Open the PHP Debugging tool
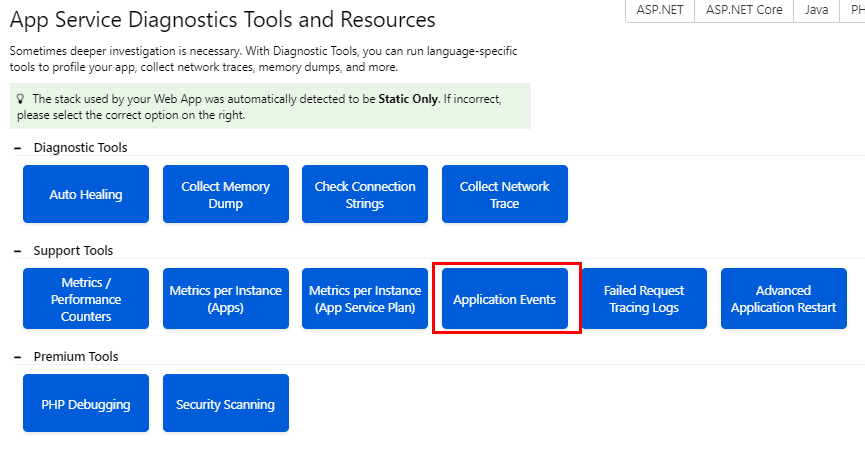Viewport: 865px width, 451px height. pos(86,404)
